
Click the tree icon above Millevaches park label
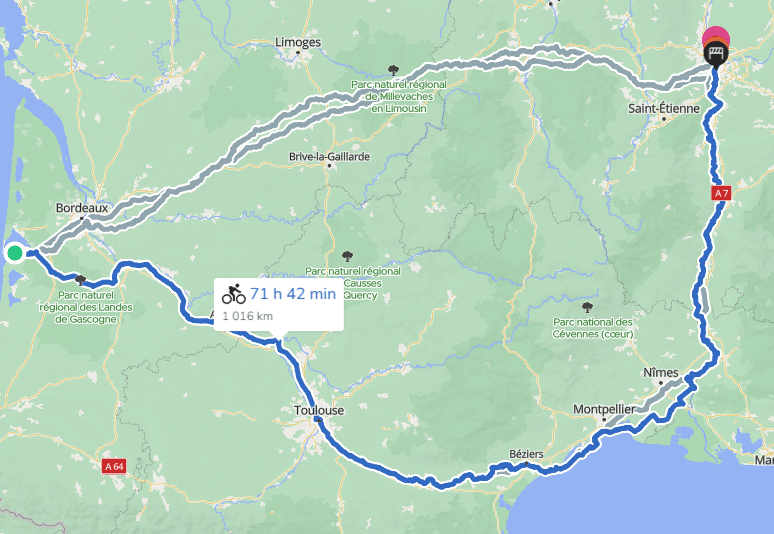[393, 71]
